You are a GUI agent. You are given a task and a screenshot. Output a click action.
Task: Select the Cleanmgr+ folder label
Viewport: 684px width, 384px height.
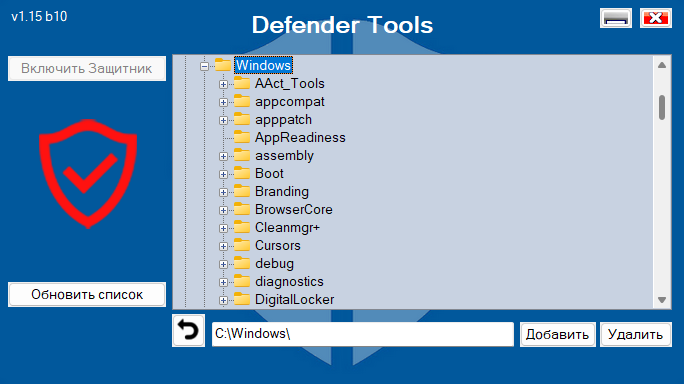pyautogui.click(x=287, y=227)
